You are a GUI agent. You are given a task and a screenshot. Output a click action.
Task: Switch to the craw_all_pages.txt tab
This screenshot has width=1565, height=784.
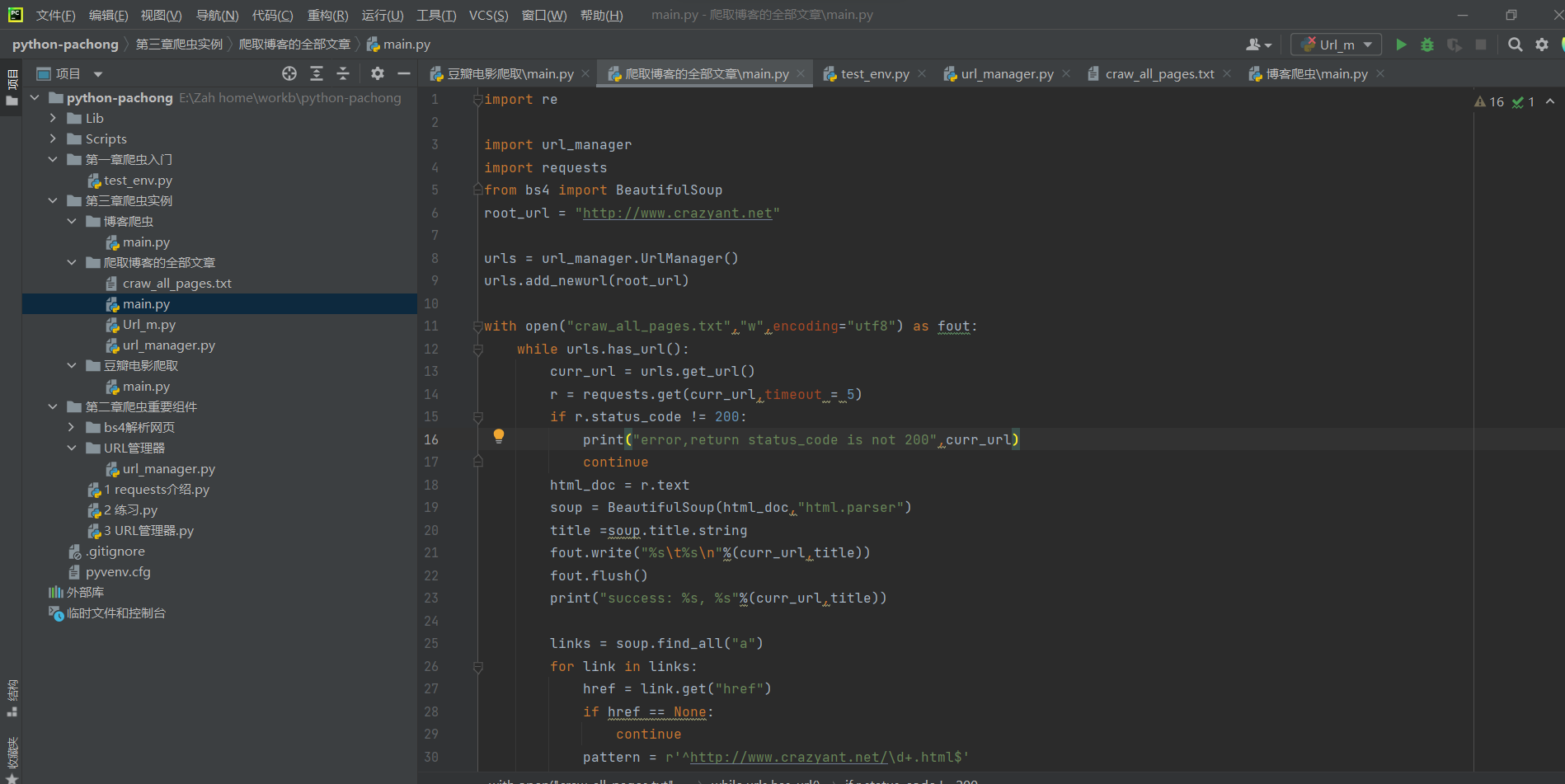[1159, 73]
